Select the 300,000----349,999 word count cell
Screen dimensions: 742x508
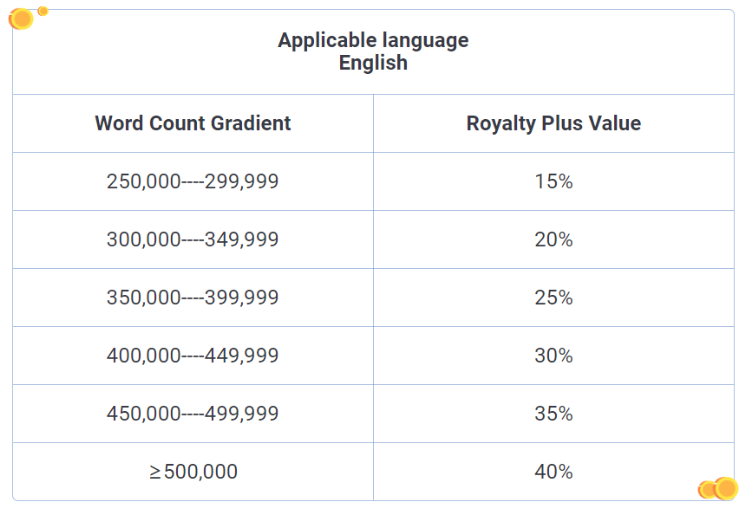[193, 240]
